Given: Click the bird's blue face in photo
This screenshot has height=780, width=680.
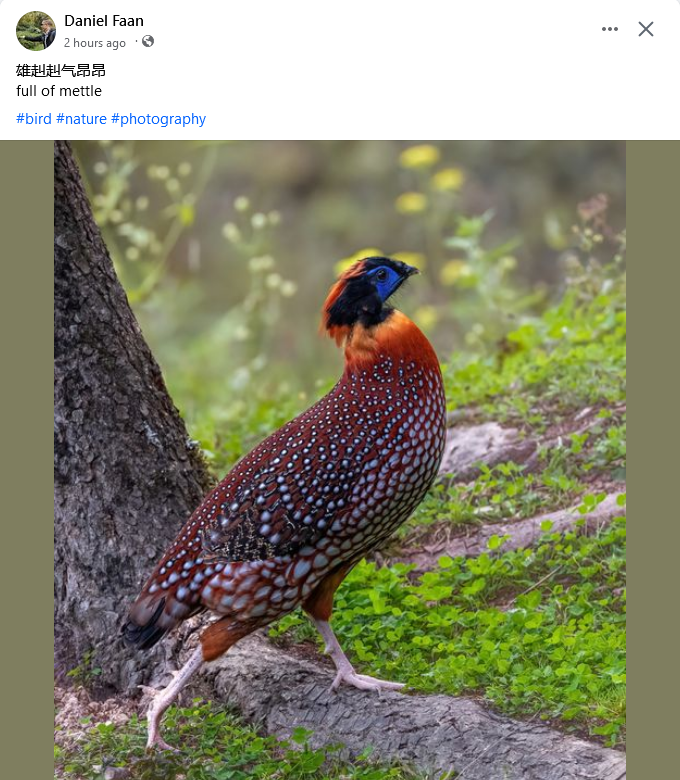Looking at the screenshot, I should tap(386, 281).
